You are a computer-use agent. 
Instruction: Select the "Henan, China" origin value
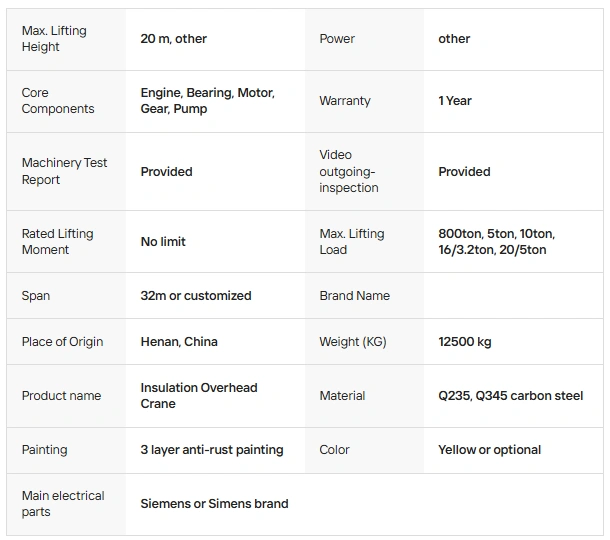pyautogui.click(x=179, y=342)
